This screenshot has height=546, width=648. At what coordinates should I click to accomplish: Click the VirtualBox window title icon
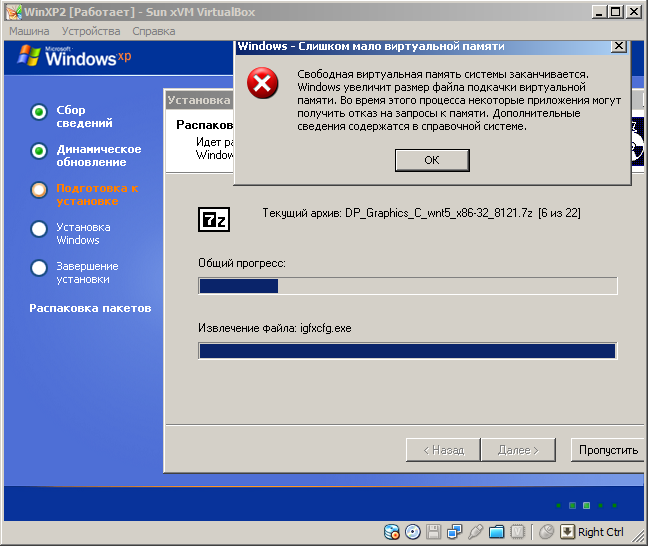14,12
